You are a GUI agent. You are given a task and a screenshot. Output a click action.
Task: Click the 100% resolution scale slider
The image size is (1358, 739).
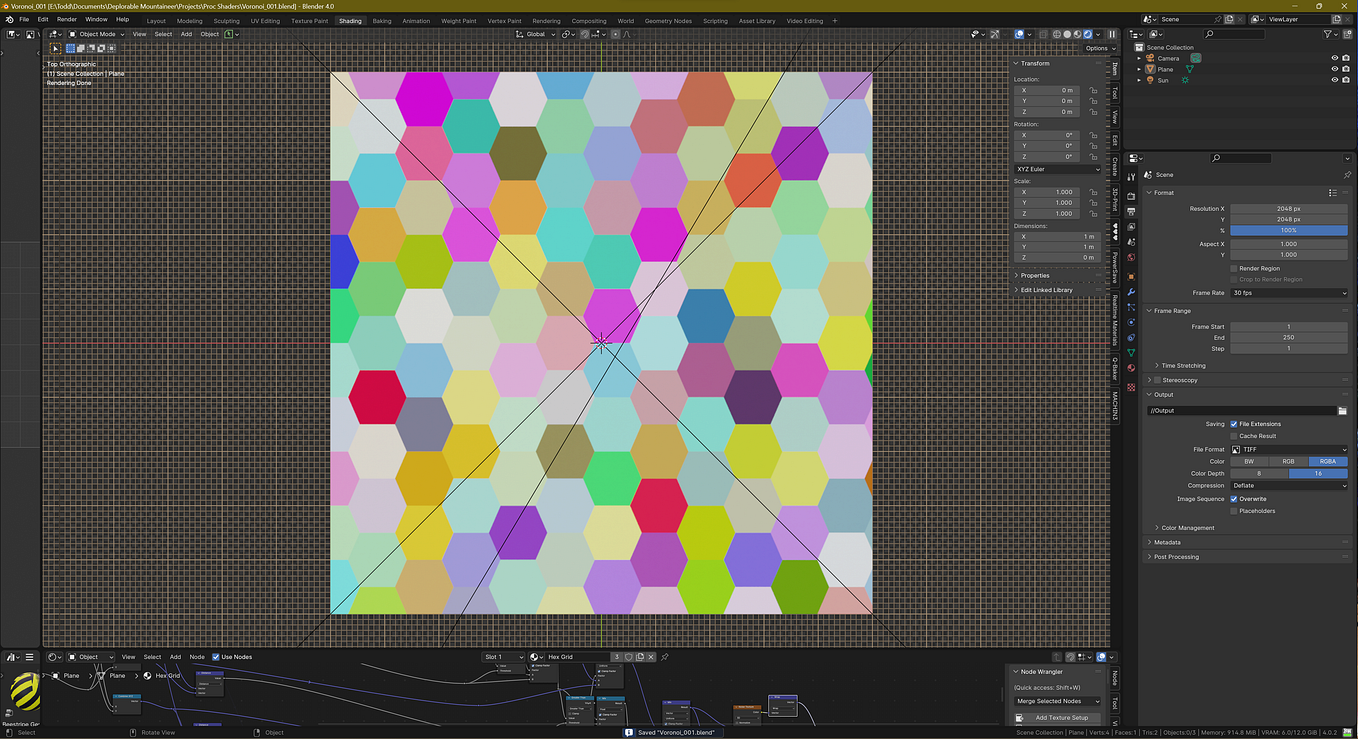[x=1289, y=230]
